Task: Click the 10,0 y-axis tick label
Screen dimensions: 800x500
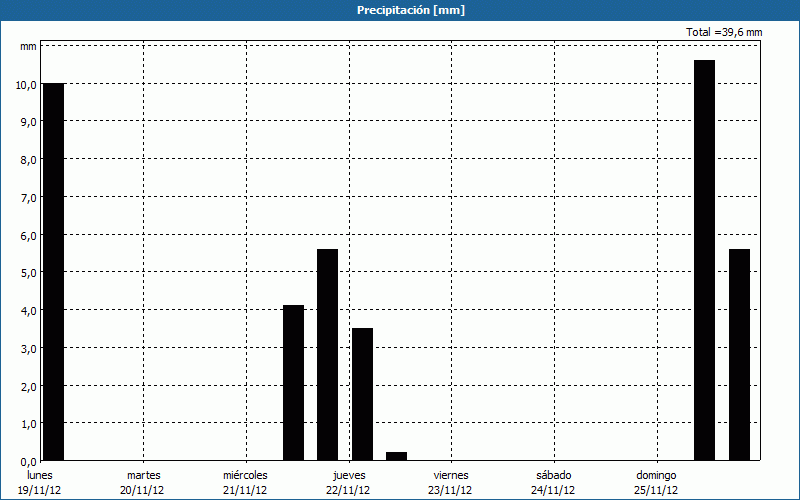Action: pos(26,85)
